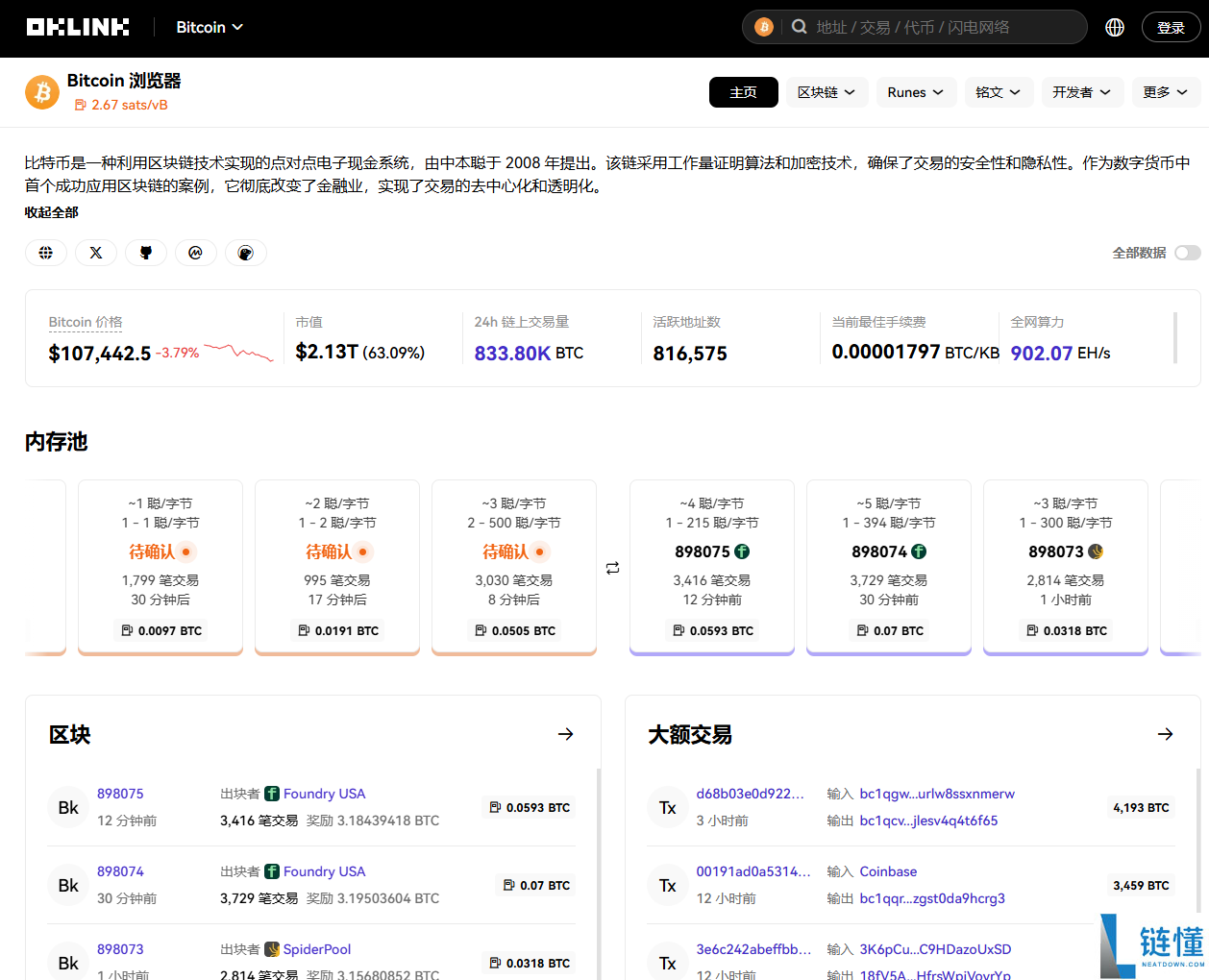Select pending card with 3,030 笔交易
This screenshot has height=980, width=1209.
click(x=514, y=567)
